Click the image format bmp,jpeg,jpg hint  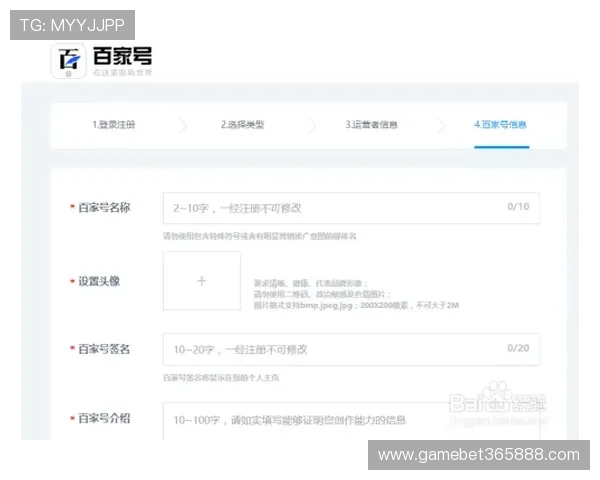click(356, 305)
